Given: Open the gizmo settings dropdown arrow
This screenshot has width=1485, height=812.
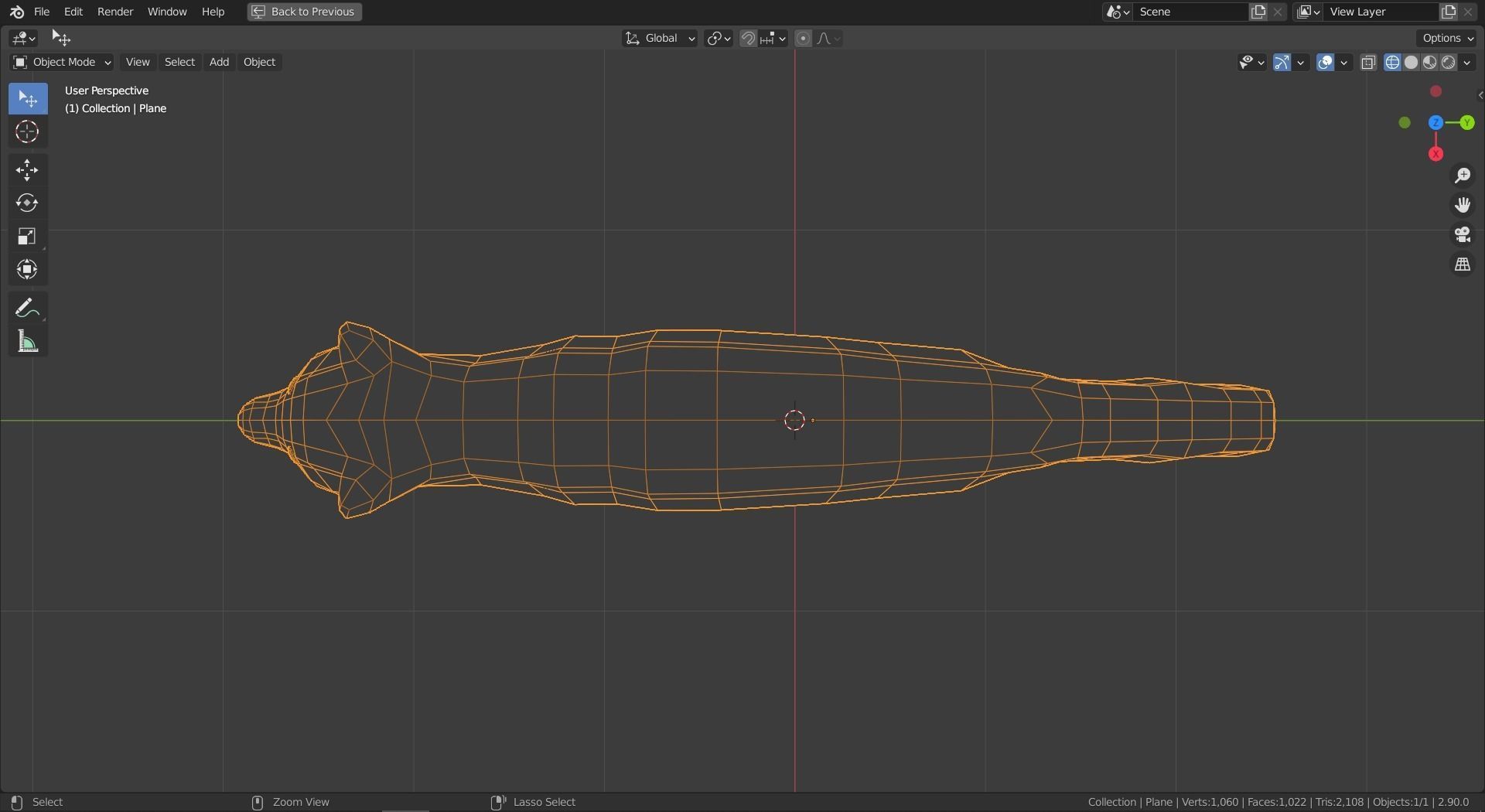Looking at the screenshot, I should [x=1301, y=63].
